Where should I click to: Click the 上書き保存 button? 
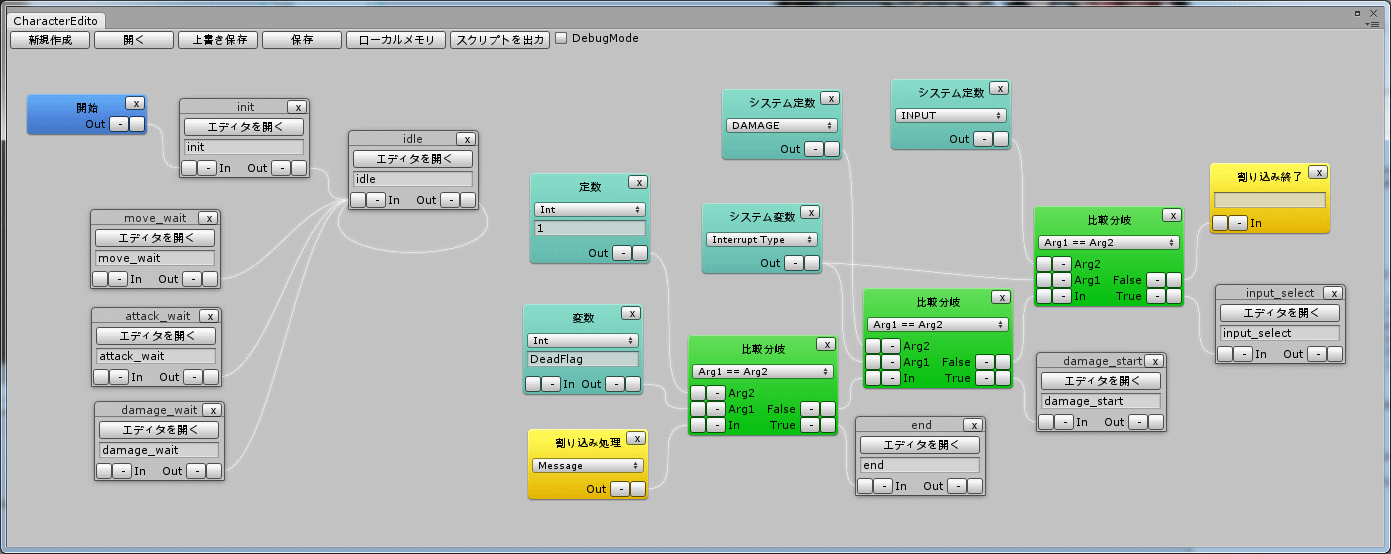pos(218,40)
